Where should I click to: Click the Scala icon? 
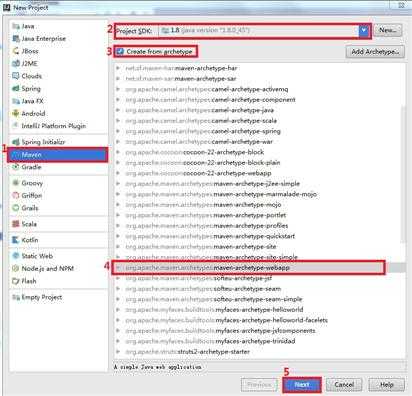coord(16,224)
